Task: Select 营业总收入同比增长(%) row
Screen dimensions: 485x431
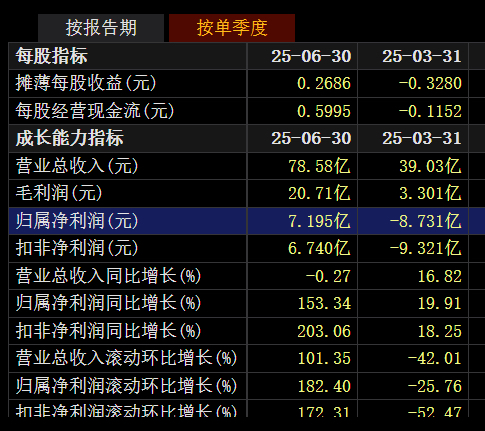Action: (247, 276)
